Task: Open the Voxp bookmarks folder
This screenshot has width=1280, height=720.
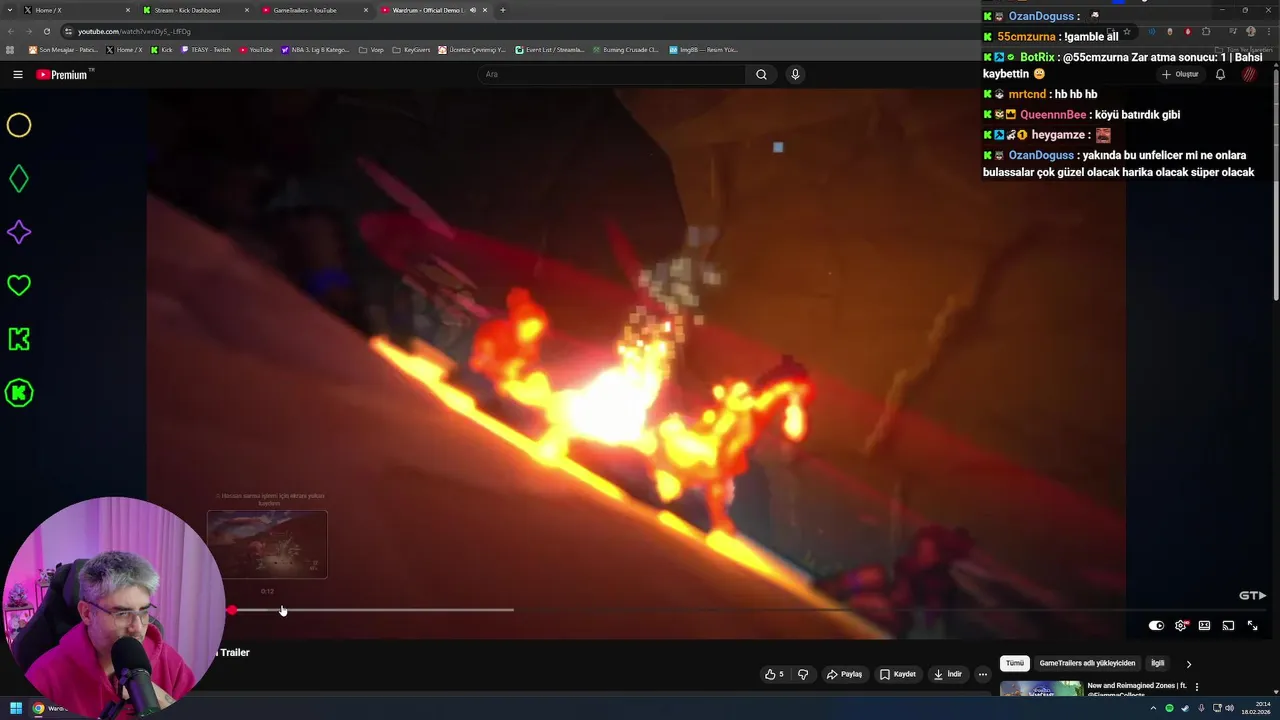Action: pos(371,49)
